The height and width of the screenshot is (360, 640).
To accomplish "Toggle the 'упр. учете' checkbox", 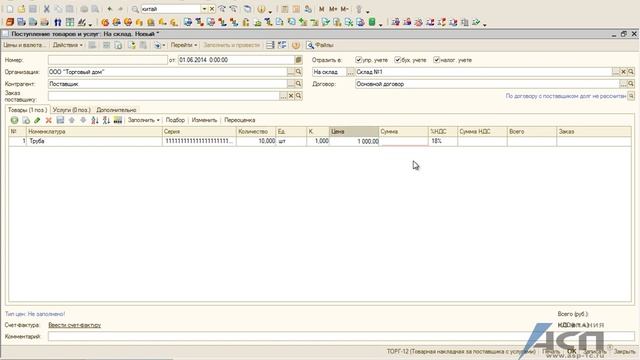I will (x=358, y=60).
